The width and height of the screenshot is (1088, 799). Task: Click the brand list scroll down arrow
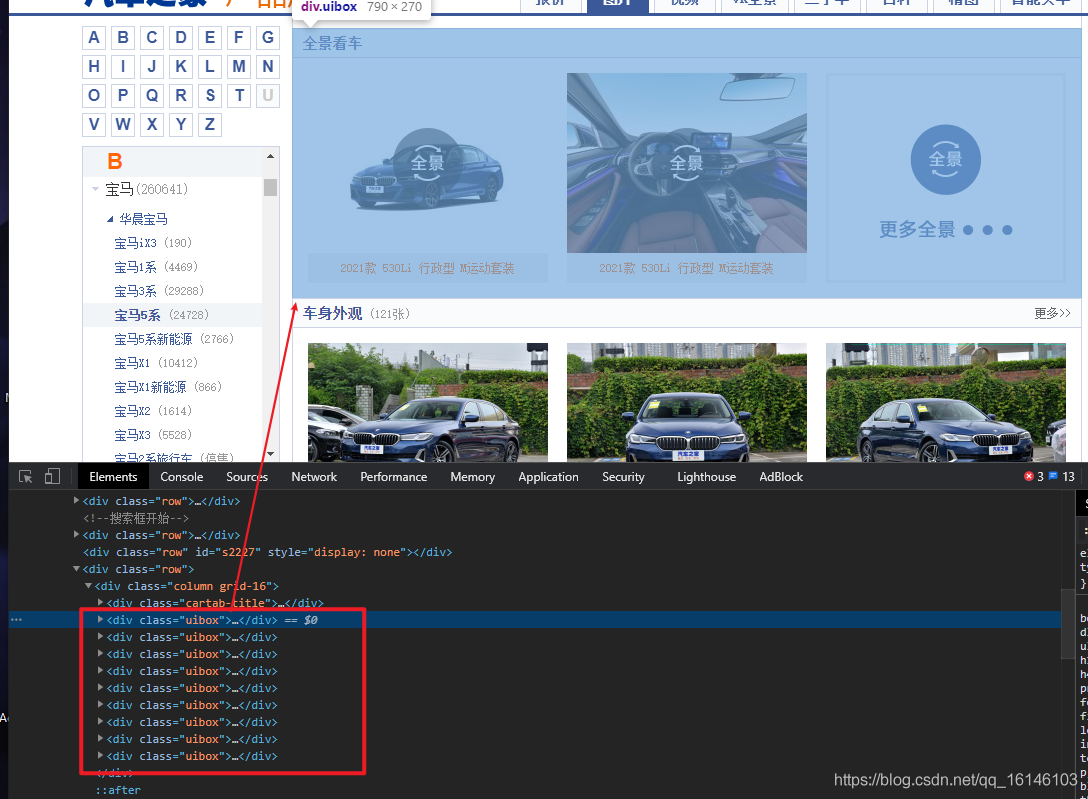coord(270,454)
